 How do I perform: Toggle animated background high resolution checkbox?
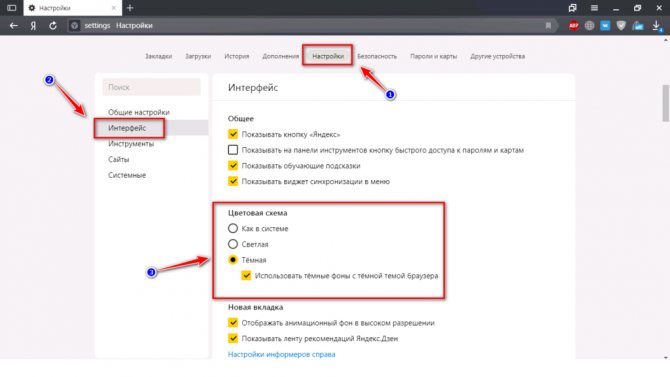(233, 323)
